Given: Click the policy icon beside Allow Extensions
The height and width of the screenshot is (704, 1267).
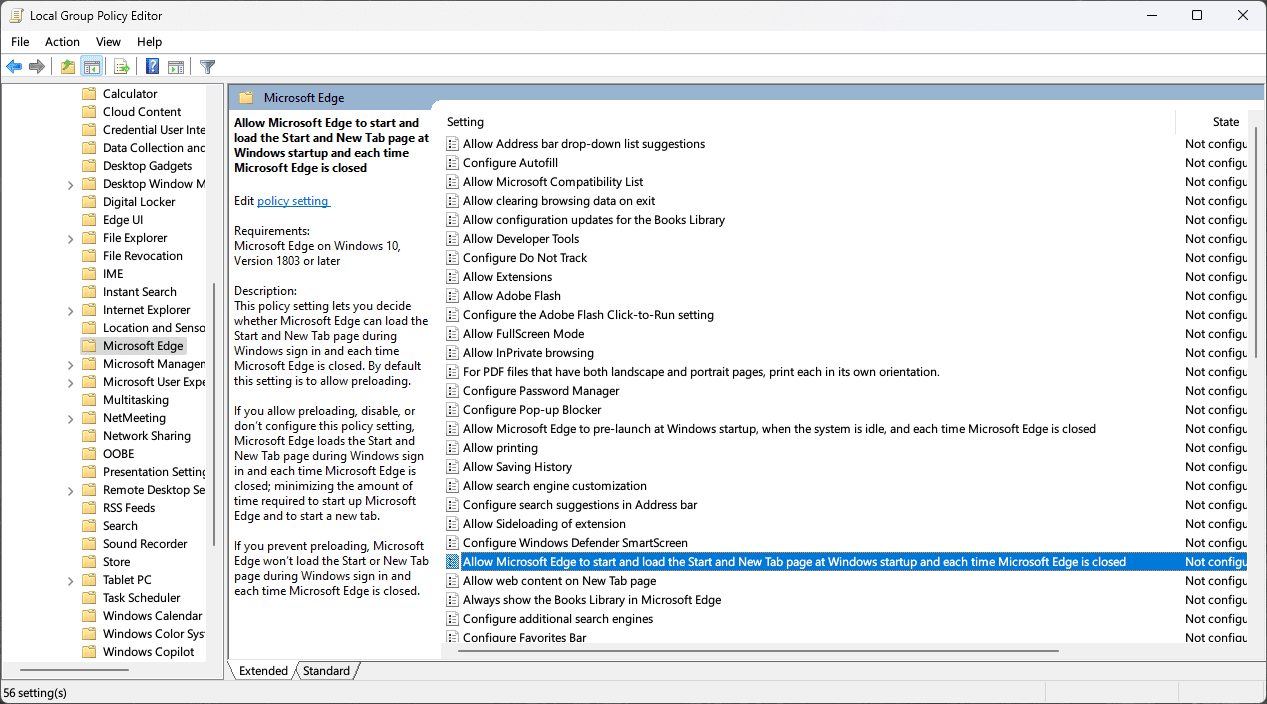Looking at the screenshot, I should pos(452,277).
